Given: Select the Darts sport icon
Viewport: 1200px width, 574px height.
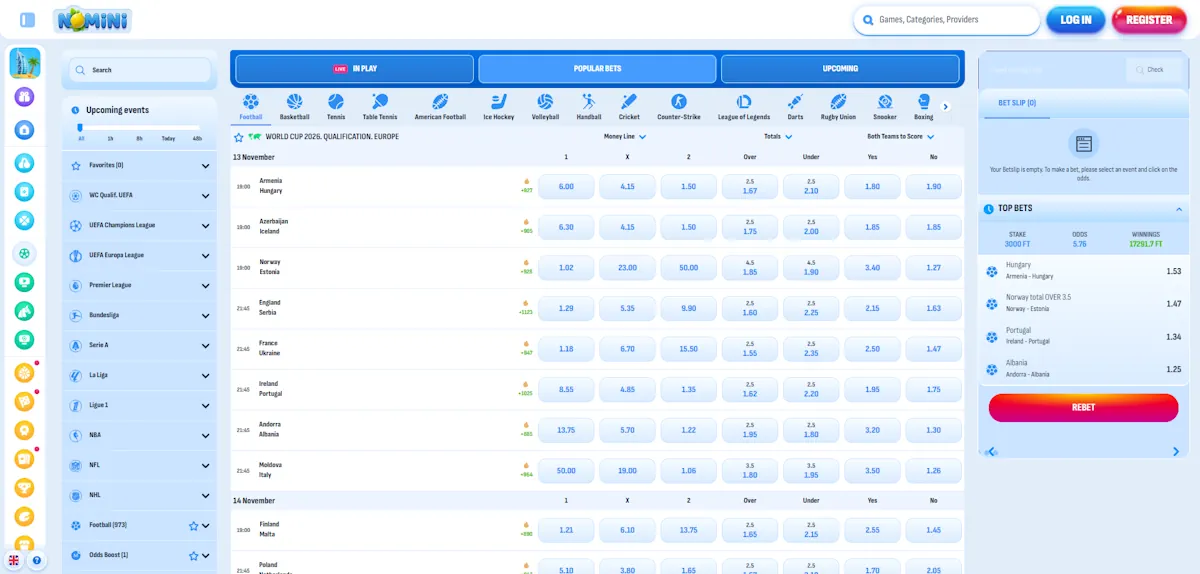Looking at the screenshot, I should point(795,102).
